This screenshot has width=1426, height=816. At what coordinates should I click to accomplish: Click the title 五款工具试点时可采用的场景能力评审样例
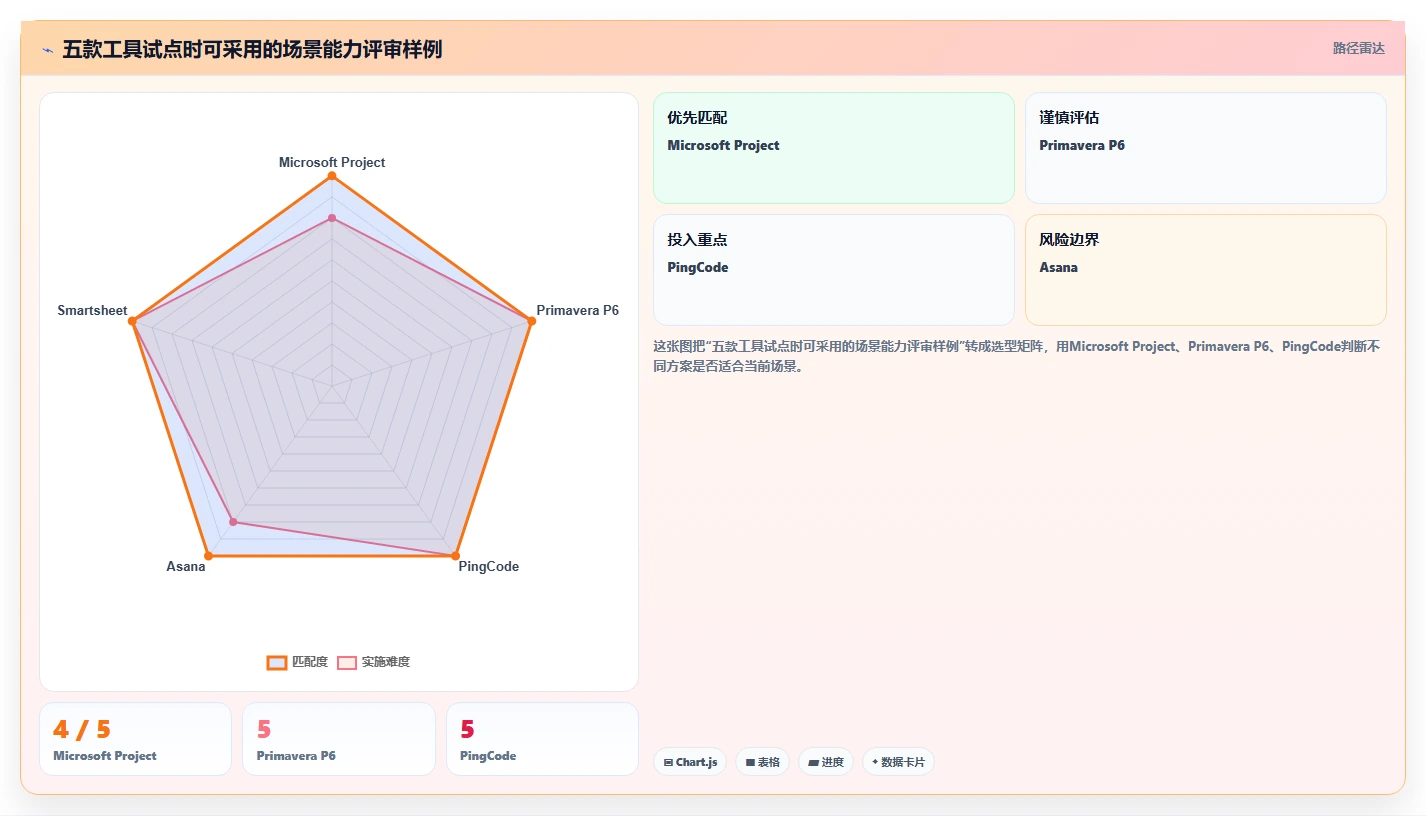click(x=252, y=49)
